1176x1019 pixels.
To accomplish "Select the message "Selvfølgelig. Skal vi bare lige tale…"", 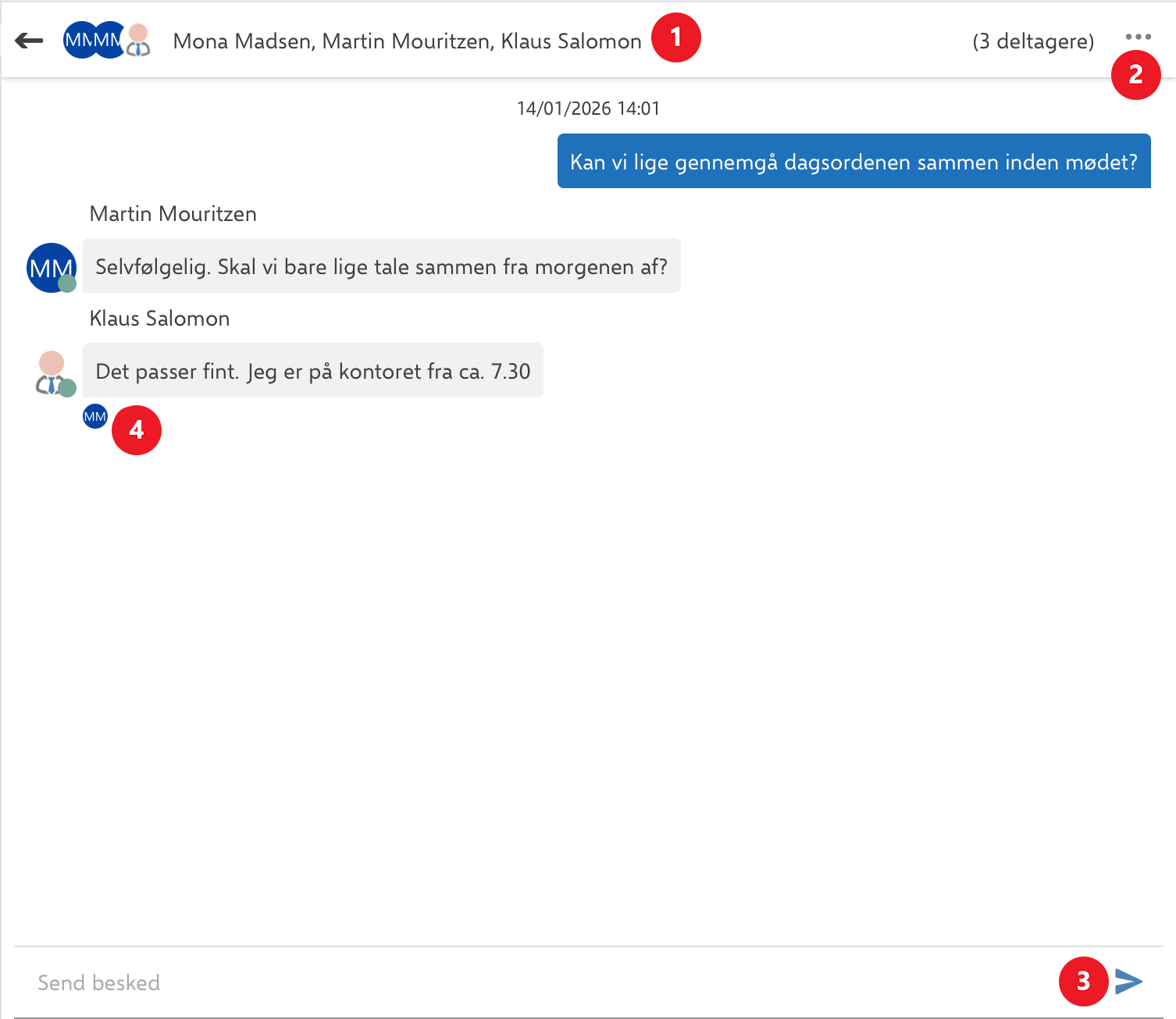I will pos(382,265).
